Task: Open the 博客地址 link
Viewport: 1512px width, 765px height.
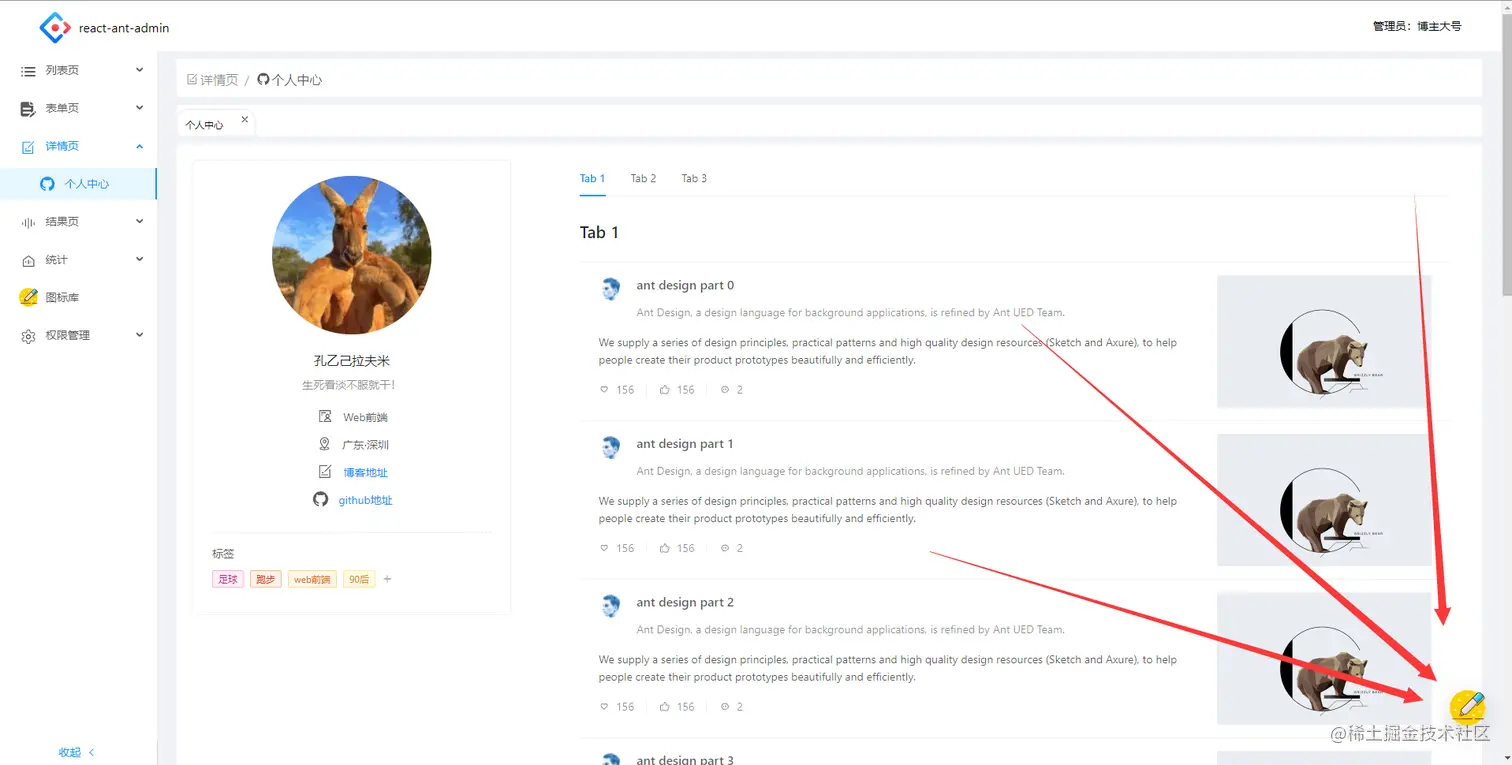Action: pos(365,473)
